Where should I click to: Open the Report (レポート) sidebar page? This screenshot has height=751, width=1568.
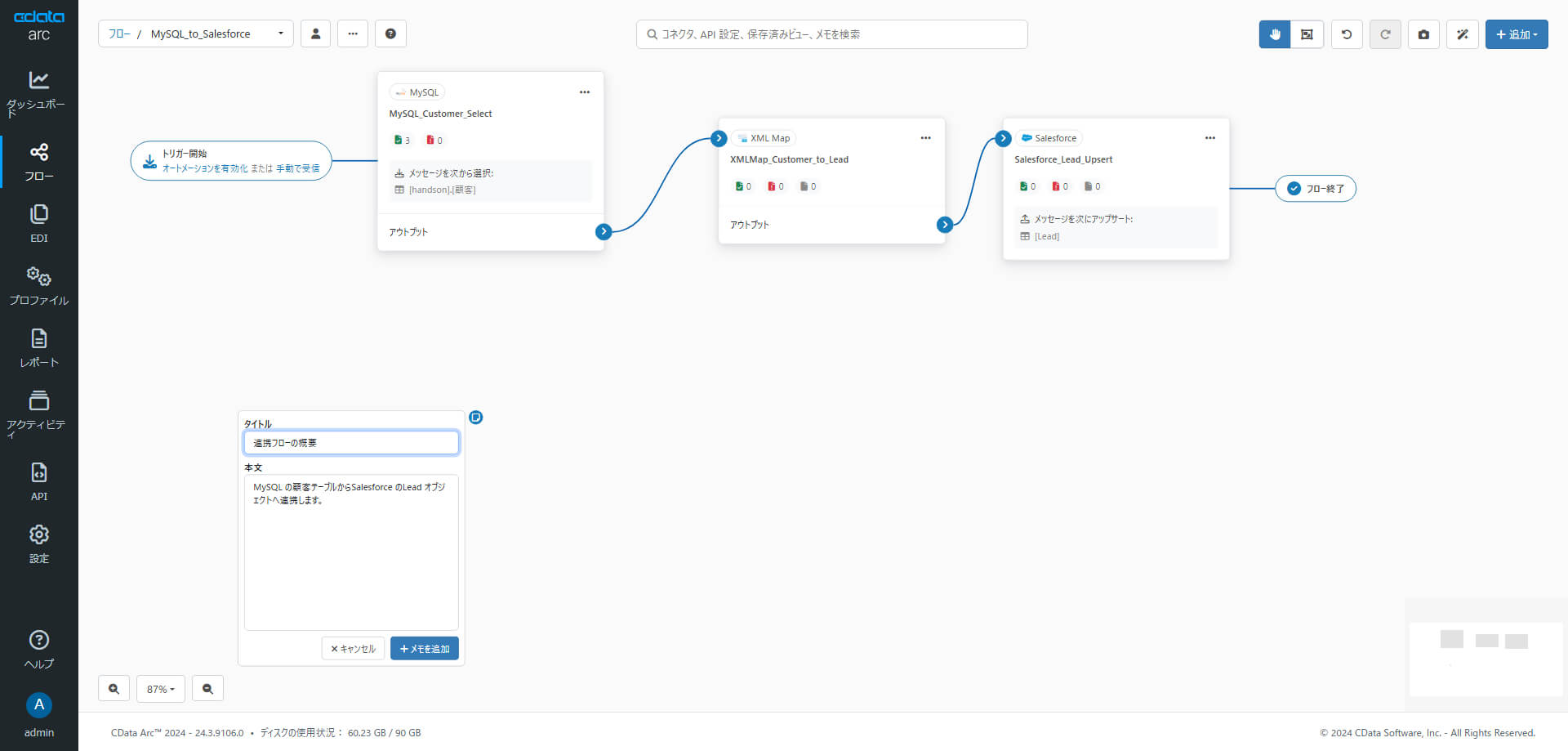tap(38, 348)
